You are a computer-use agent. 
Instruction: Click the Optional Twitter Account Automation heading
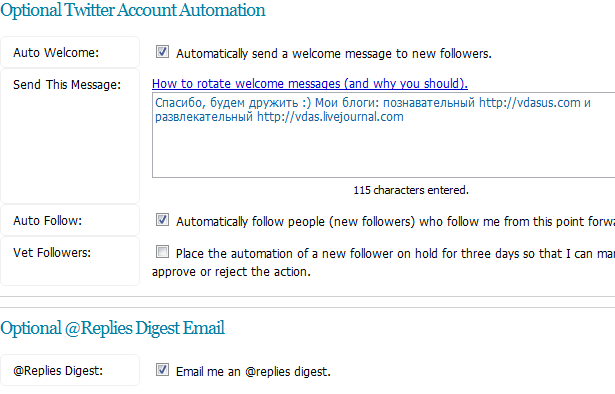click(x=133, y=10)
